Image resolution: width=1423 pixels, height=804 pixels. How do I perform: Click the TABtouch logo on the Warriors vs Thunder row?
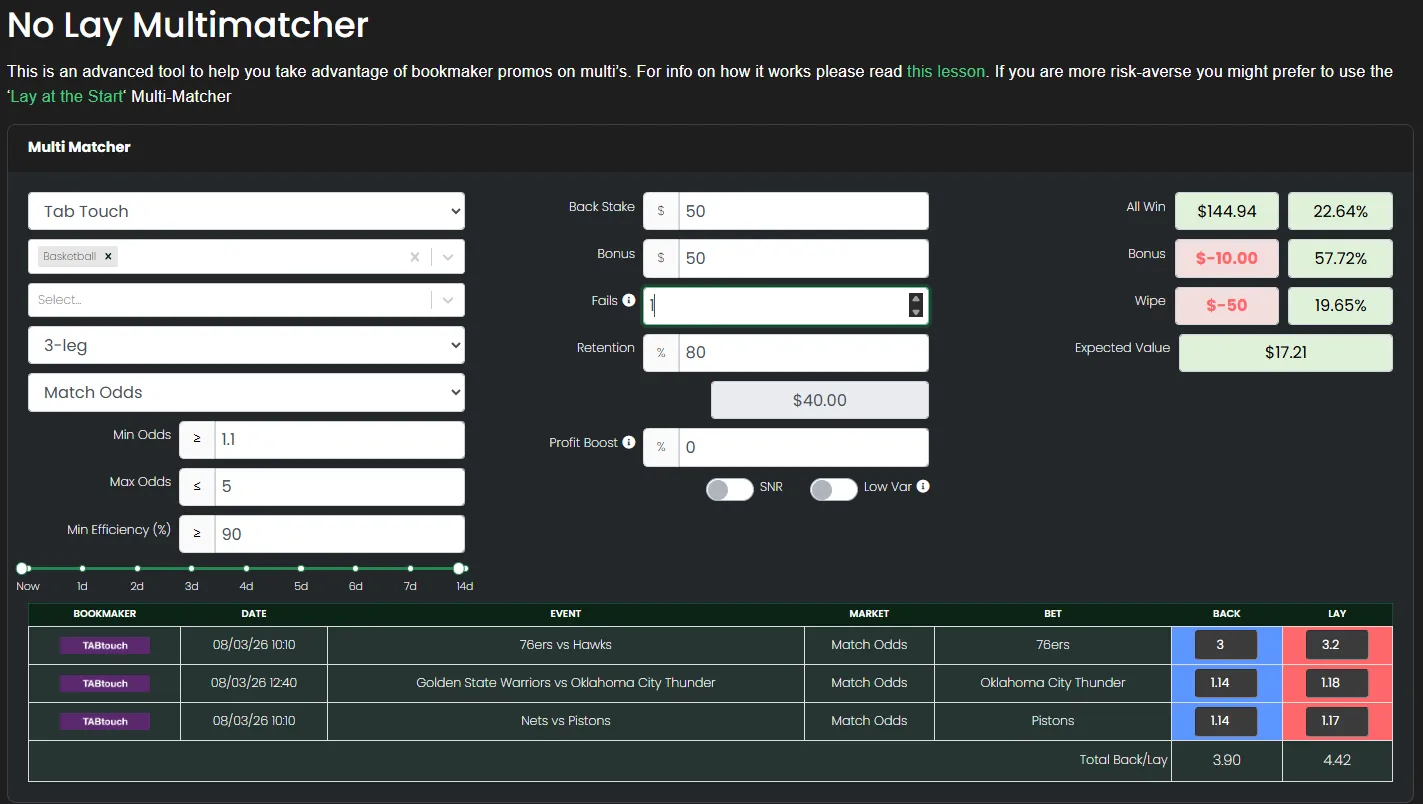pyautogui.click(x=104, y=683)
